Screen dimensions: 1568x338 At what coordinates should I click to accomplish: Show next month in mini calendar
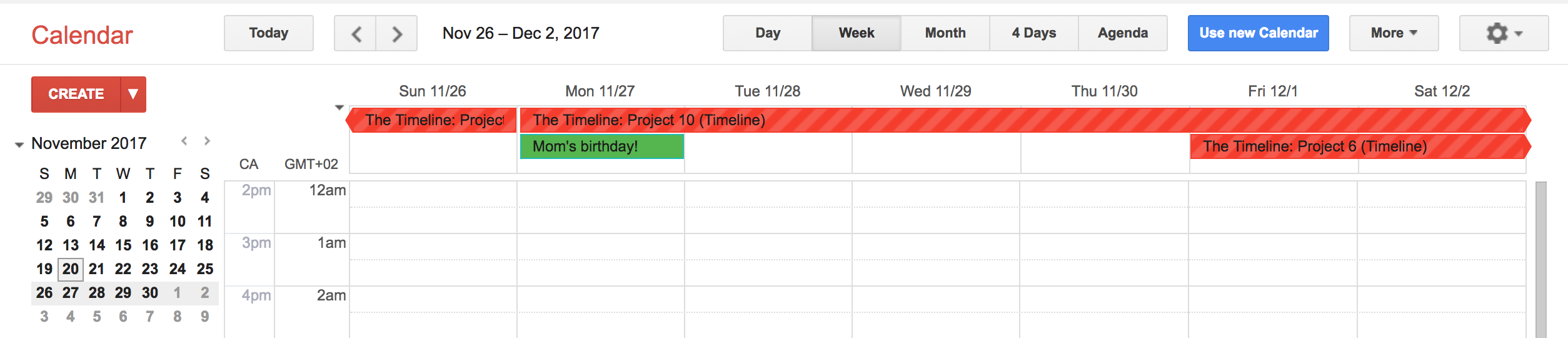[x=207, y=141]
